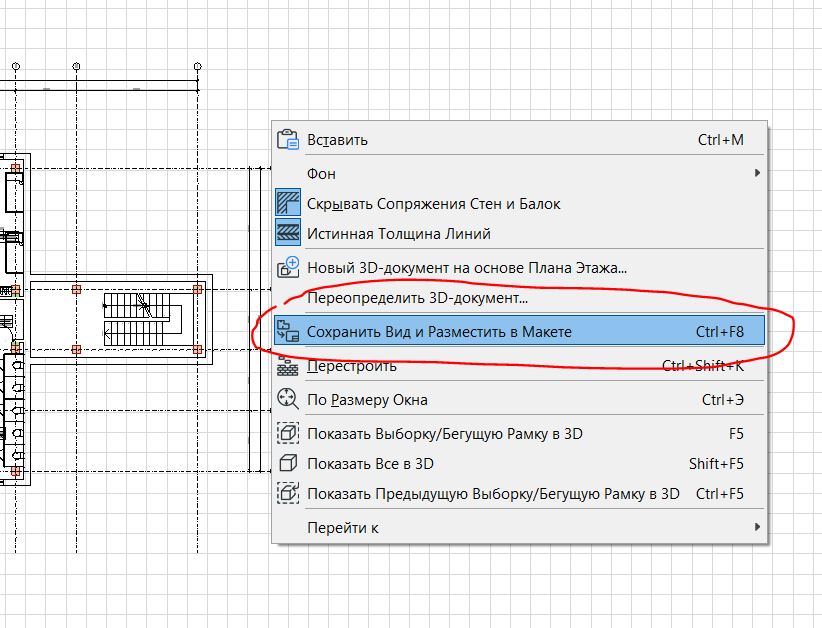Click the show previous selection in 3D icon

tap(288, 493)
